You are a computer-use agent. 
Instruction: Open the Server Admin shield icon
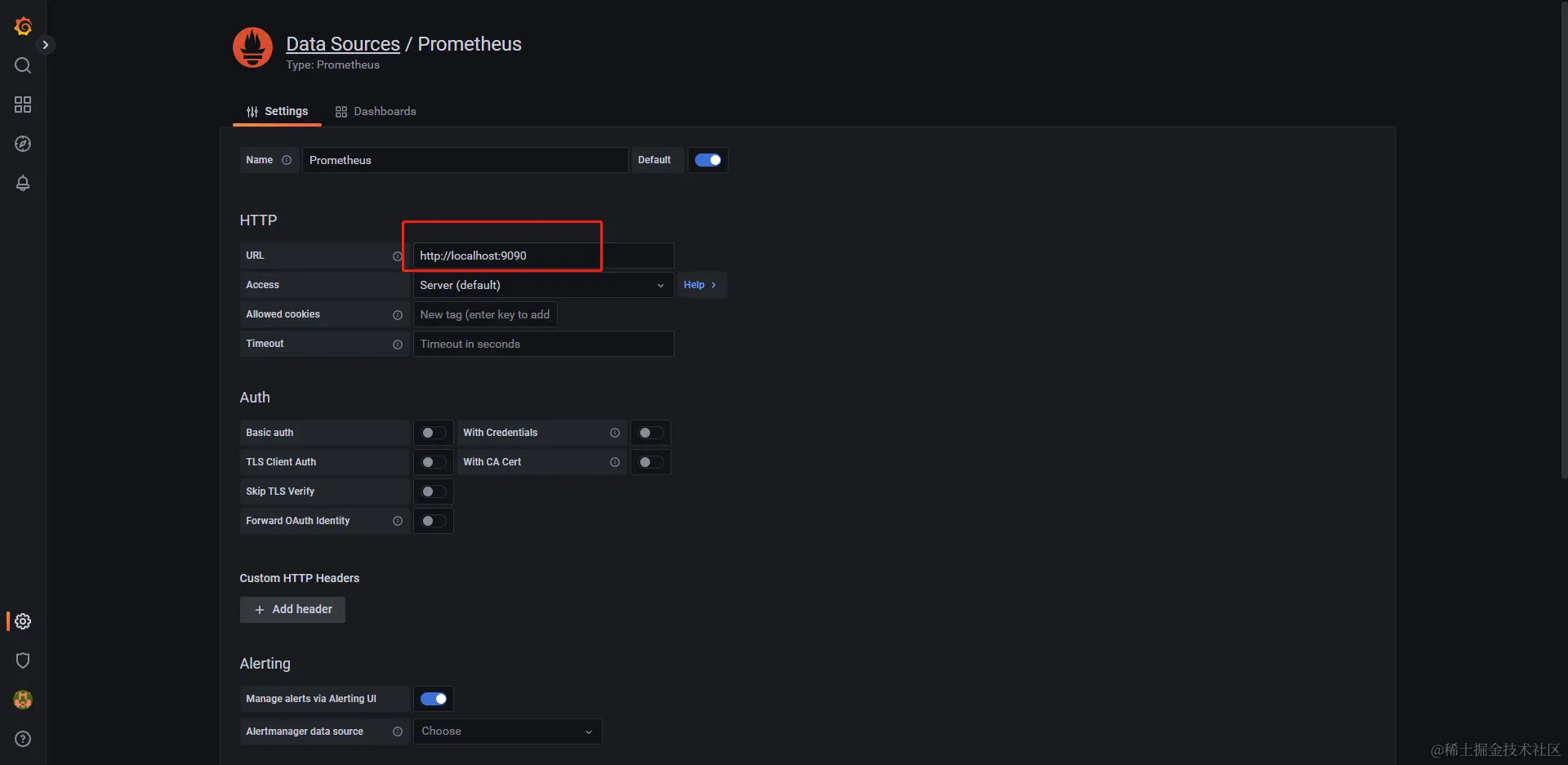(23, 660)
